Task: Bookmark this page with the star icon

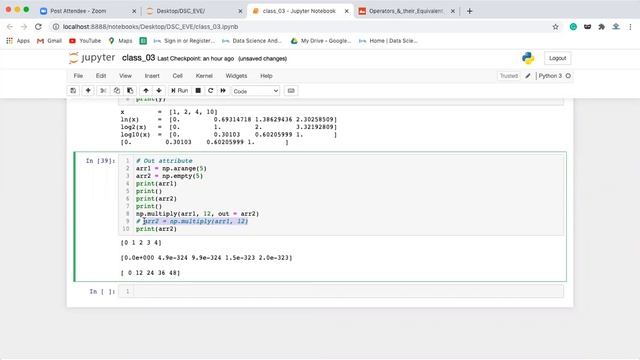Action: pos(556,27)
